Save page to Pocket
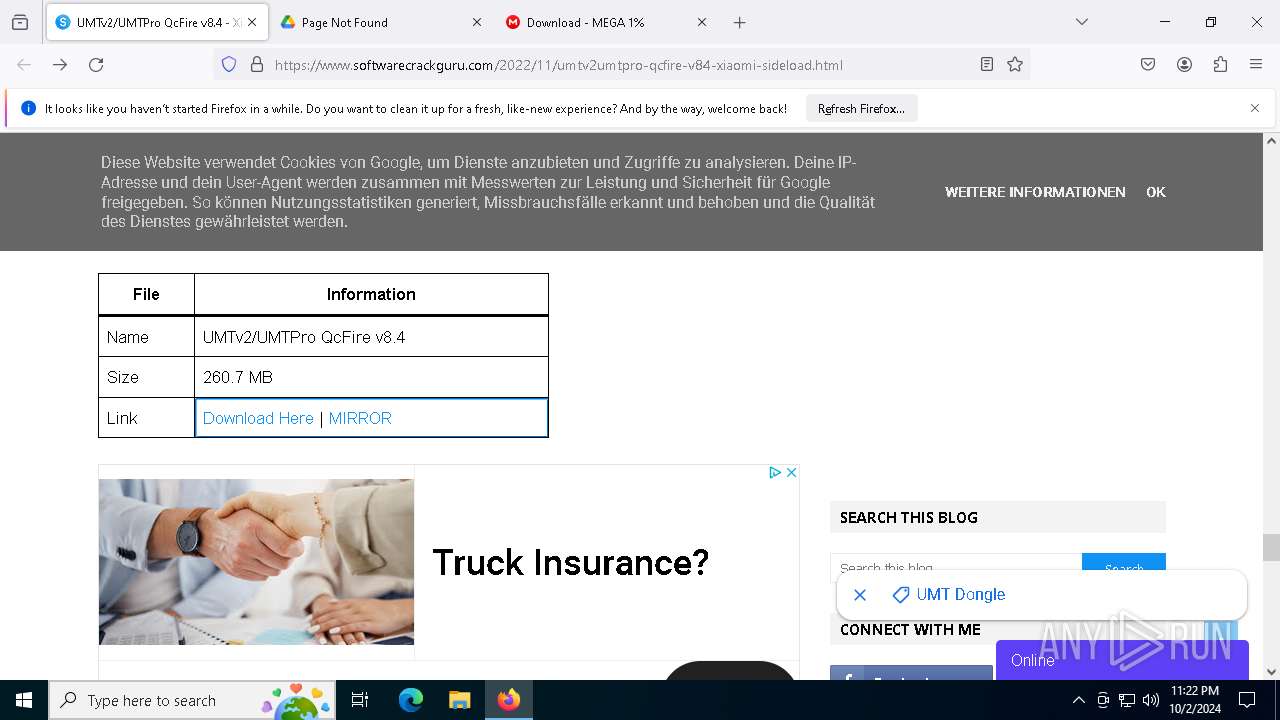This screenshot has height=720, width=1280. pyautogui.click(x=1148, y=65)
